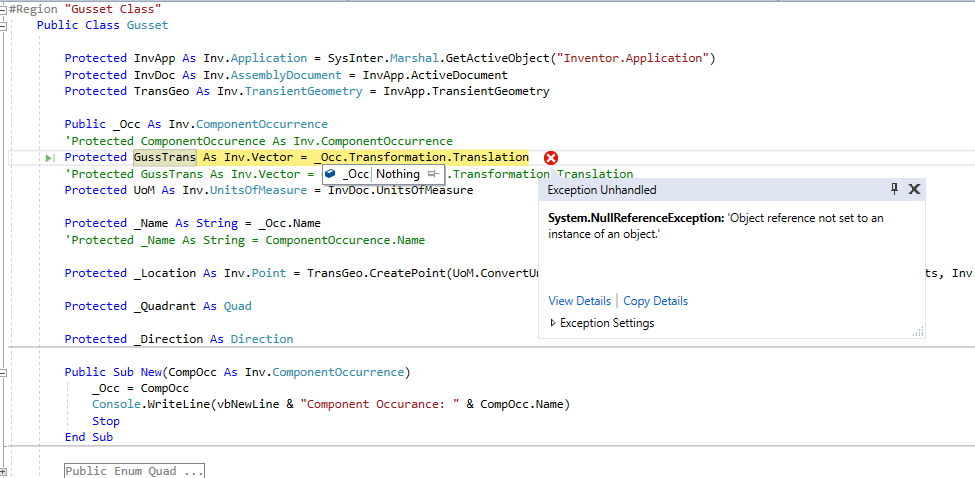The height and width of the screenshot is (478, 975).
Task: Click Console in the WriteLine call
Action: click(x=116, y=405)
